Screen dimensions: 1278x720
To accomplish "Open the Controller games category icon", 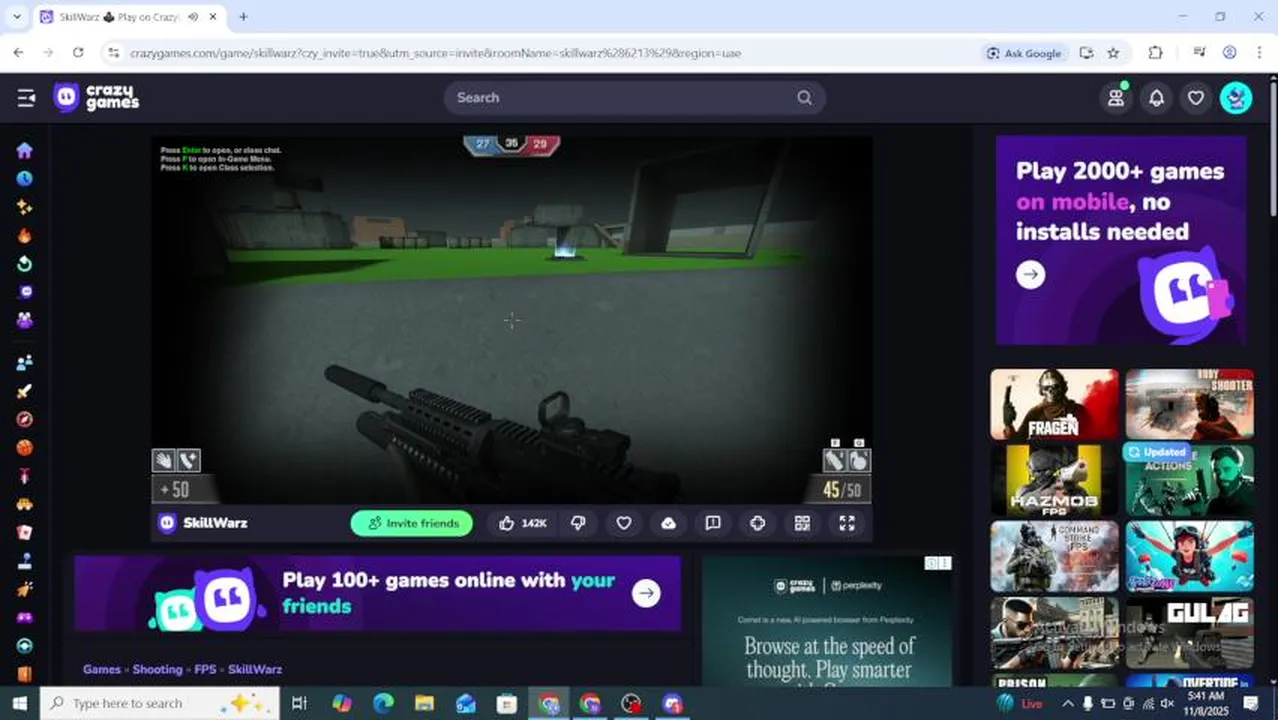I will click(x=24, y=617).
